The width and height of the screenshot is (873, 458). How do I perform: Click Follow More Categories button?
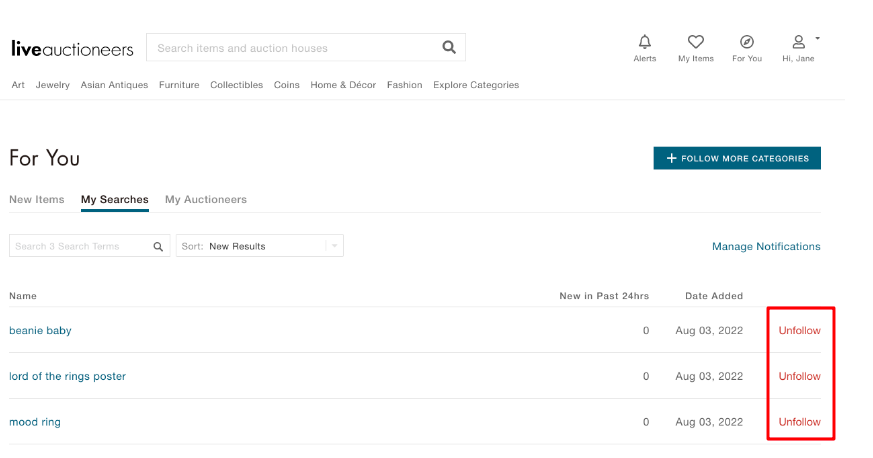point(737,158)
